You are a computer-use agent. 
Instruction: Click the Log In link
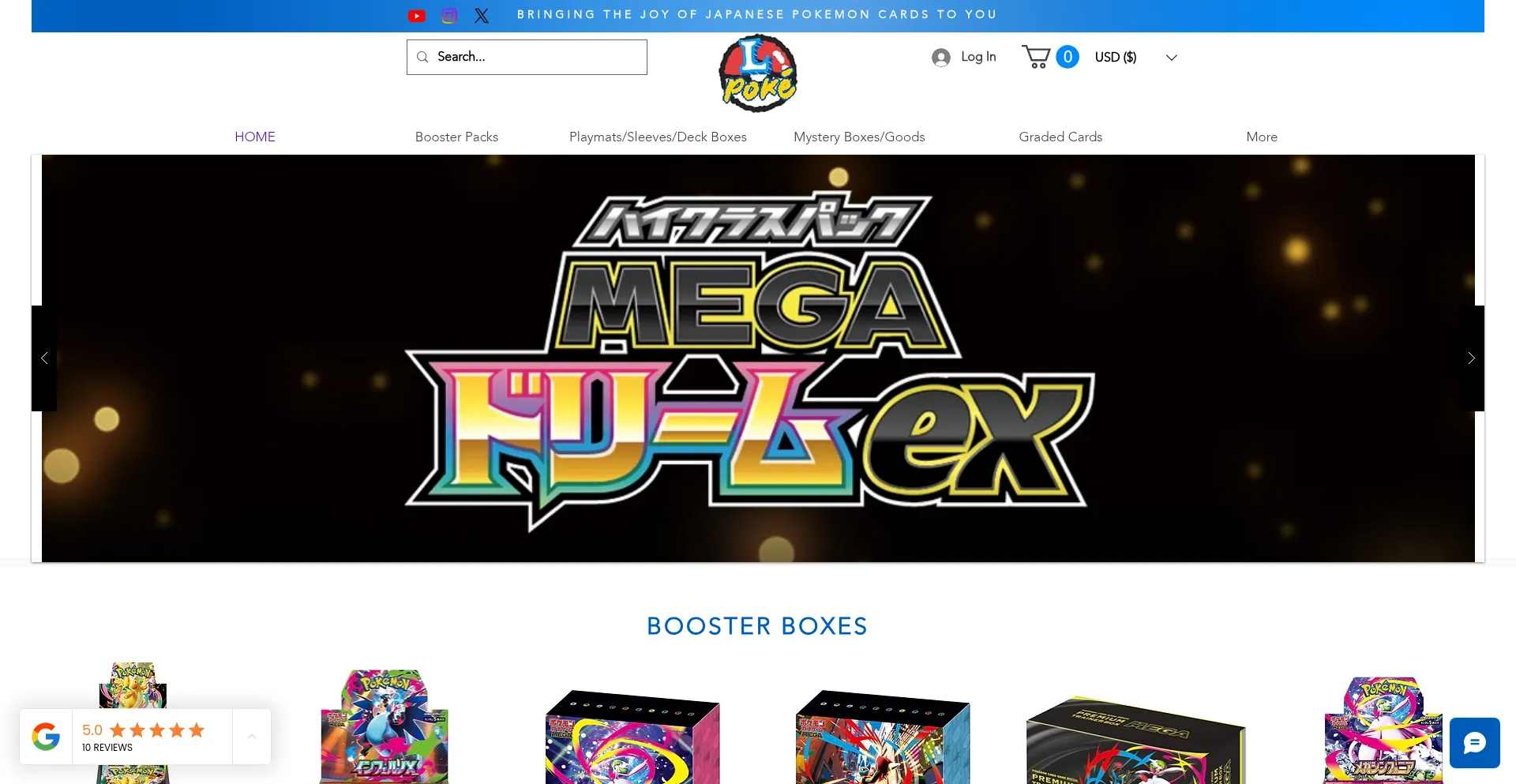(978, 57)
